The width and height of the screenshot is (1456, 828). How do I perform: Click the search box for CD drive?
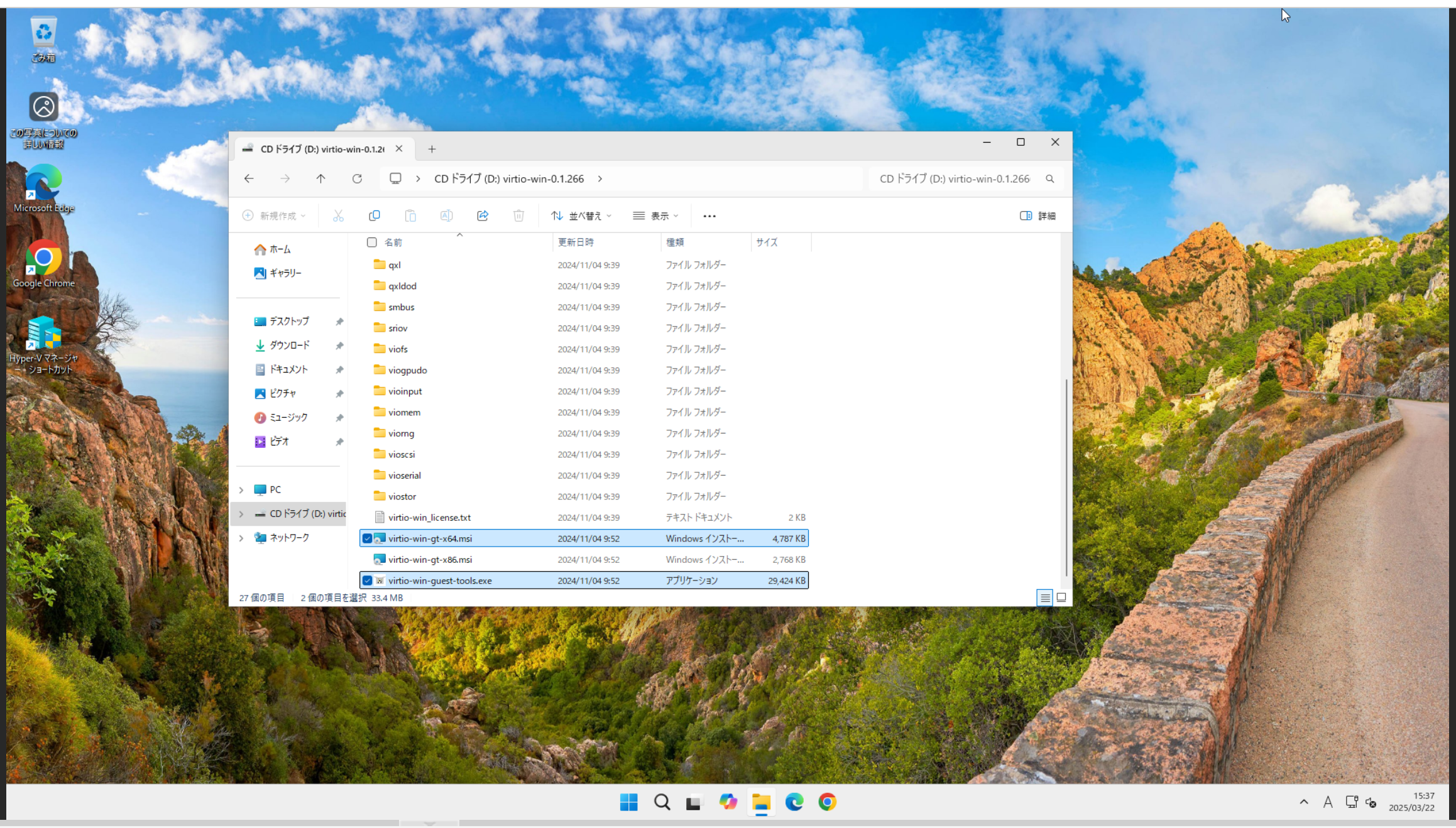[954, 178]
